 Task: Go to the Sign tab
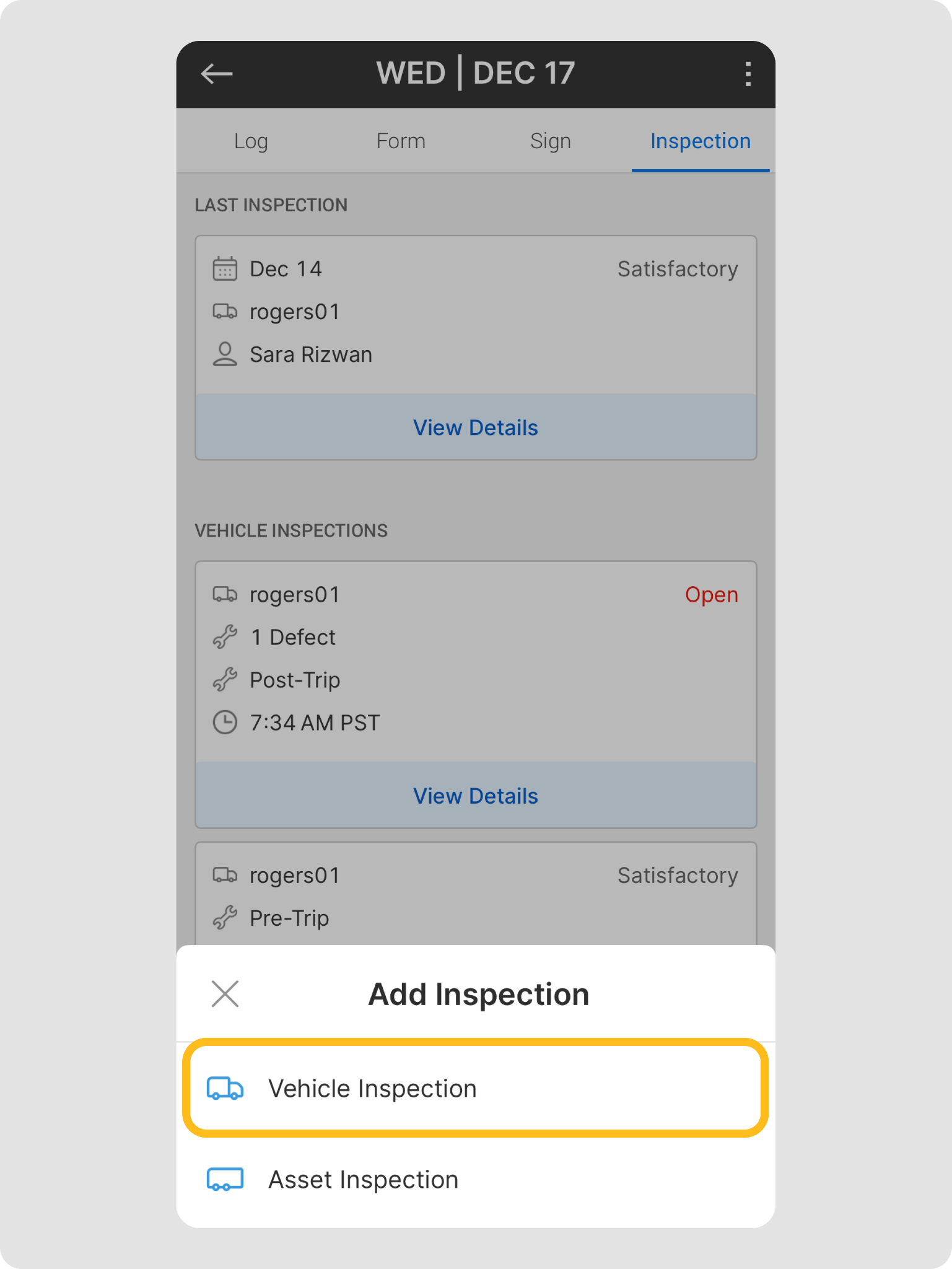(x=551, y=141)
